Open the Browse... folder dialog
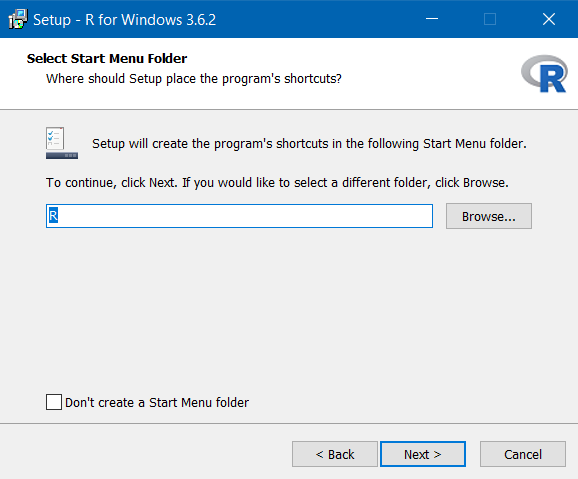Viewport: 578px width, 479px height. coord(488,216)
